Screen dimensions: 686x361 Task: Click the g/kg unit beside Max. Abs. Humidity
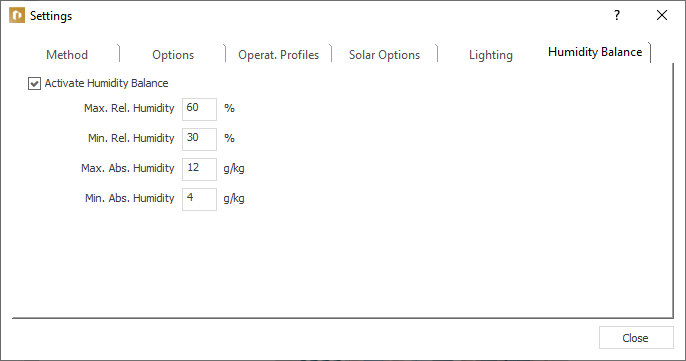(234, 168)
